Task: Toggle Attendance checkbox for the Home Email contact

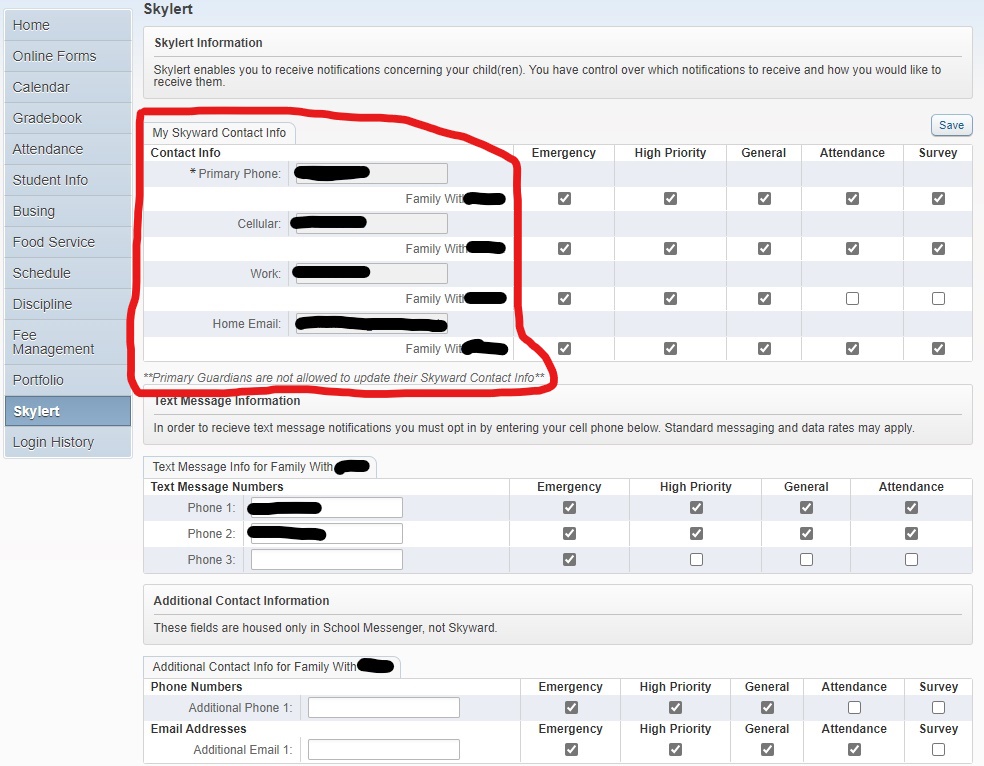Action: (x=852, y=348)
